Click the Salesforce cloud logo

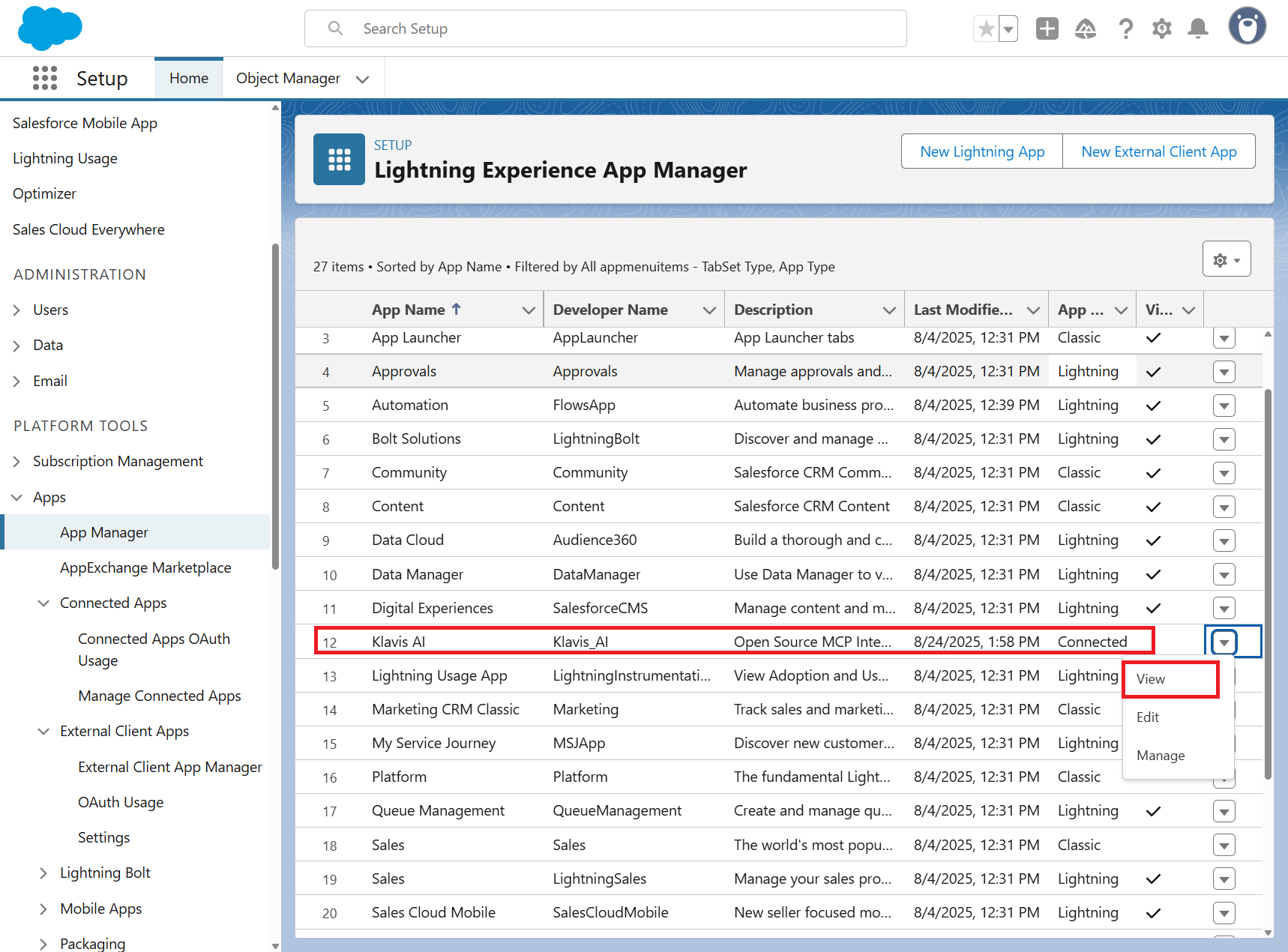[49, 28]
